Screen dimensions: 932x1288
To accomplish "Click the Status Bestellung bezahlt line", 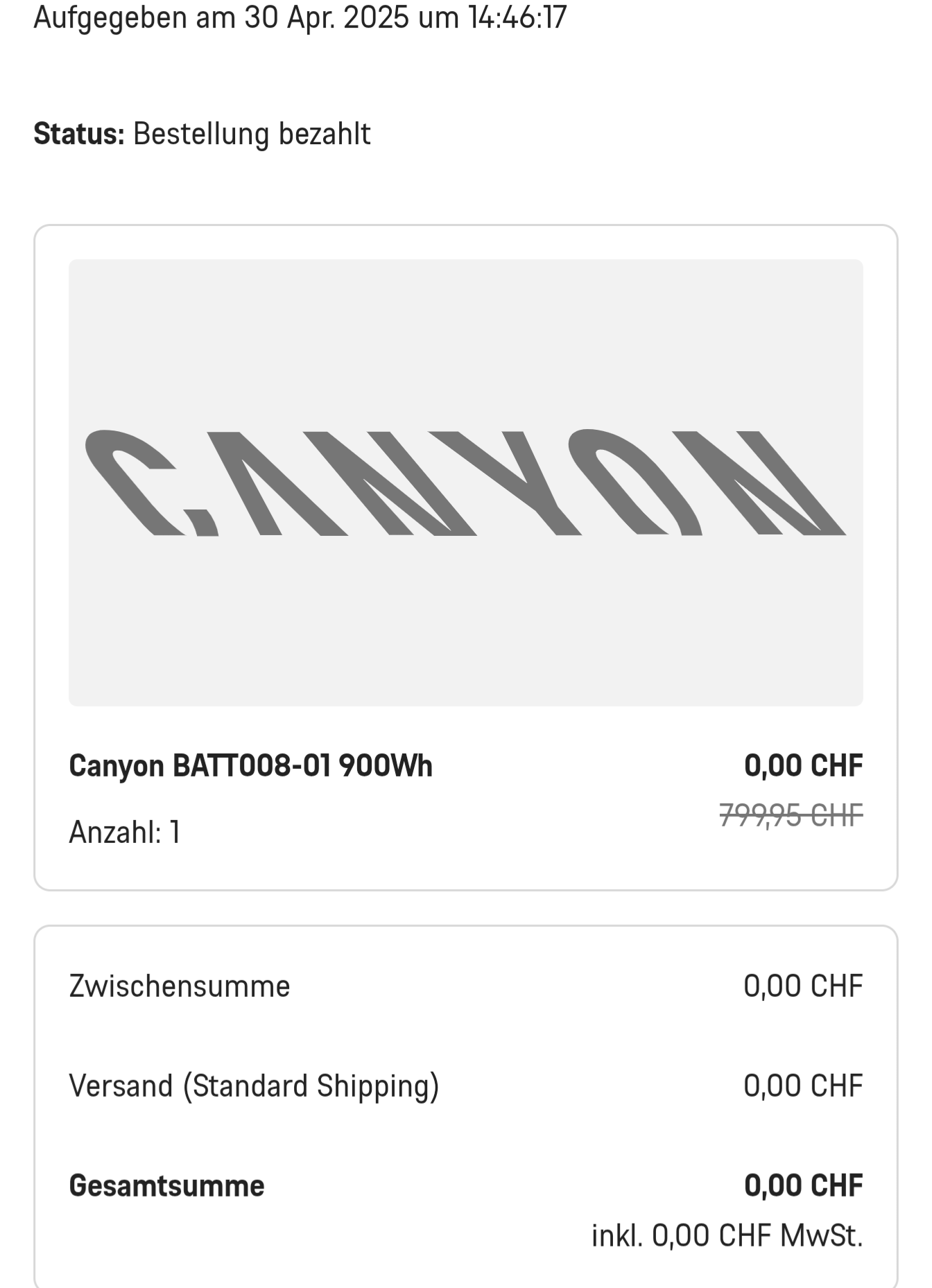I will coord(202,134).
